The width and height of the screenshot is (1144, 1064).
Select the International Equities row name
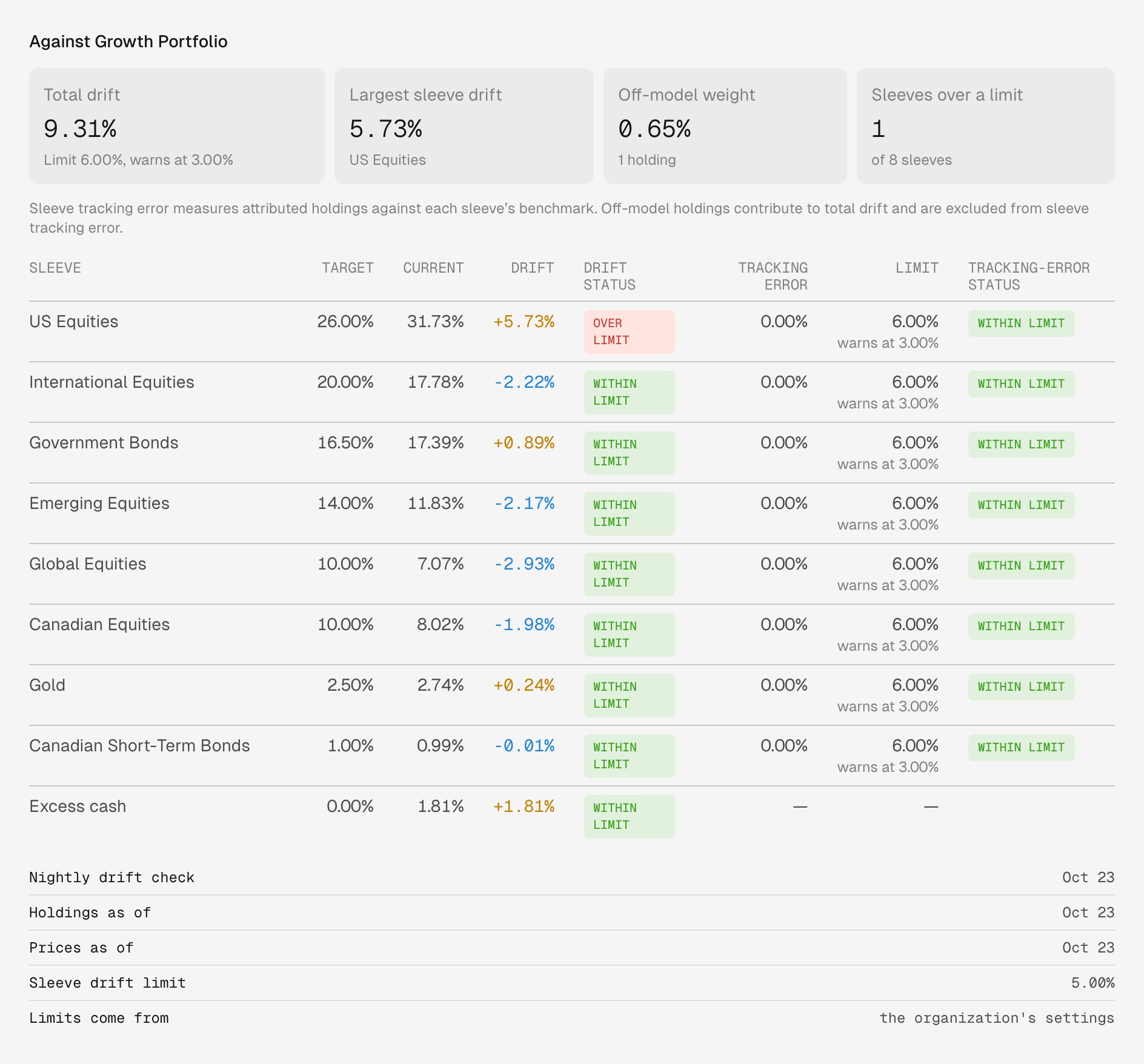[111, 382]
